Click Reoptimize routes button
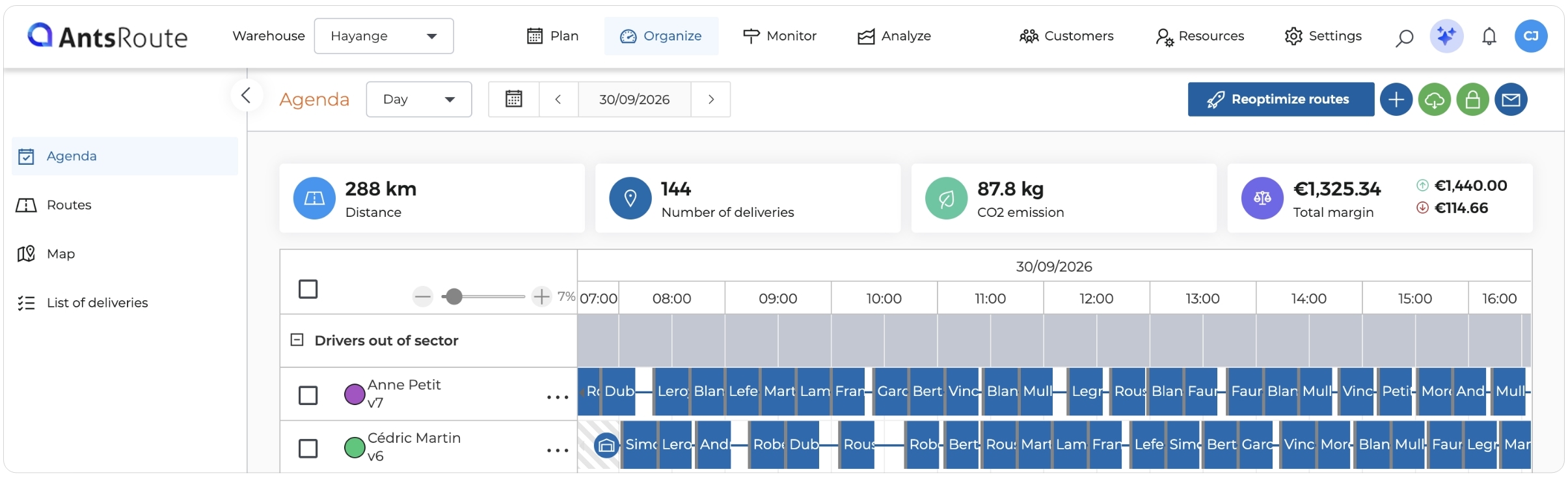This screenshot has width=1568, height=478. (1281, 99)
